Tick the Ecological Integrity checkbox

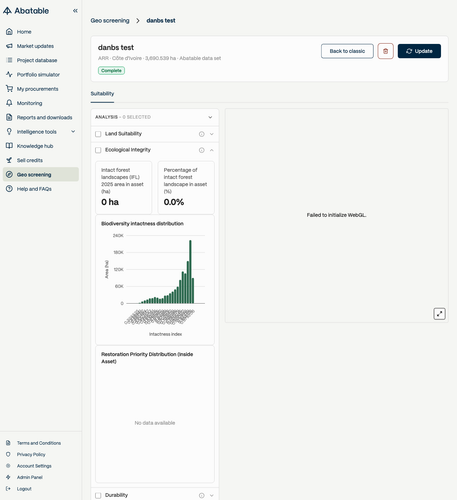pos(98,150)
